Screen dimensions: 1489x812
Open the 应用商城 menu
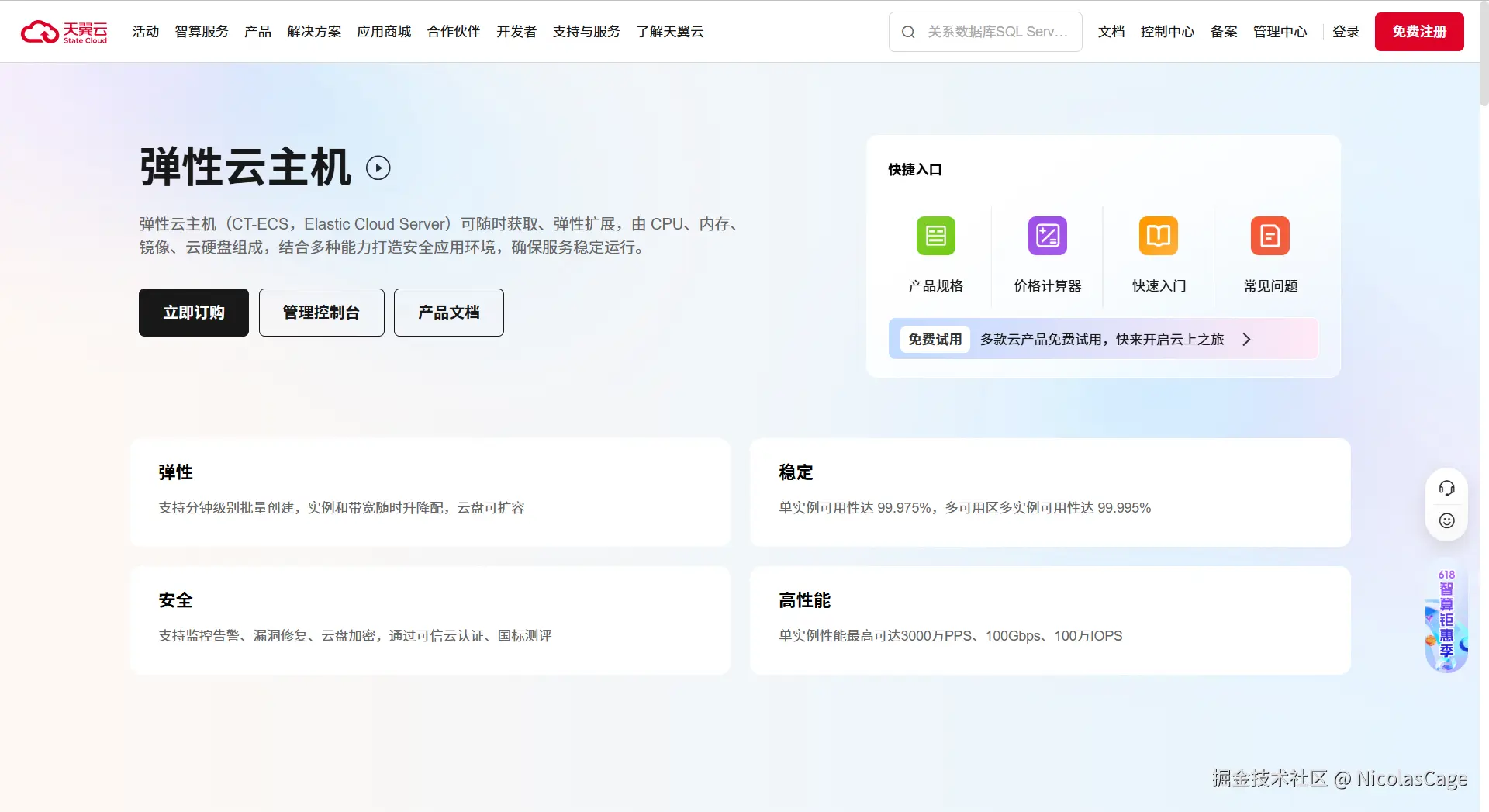(384, 32)
